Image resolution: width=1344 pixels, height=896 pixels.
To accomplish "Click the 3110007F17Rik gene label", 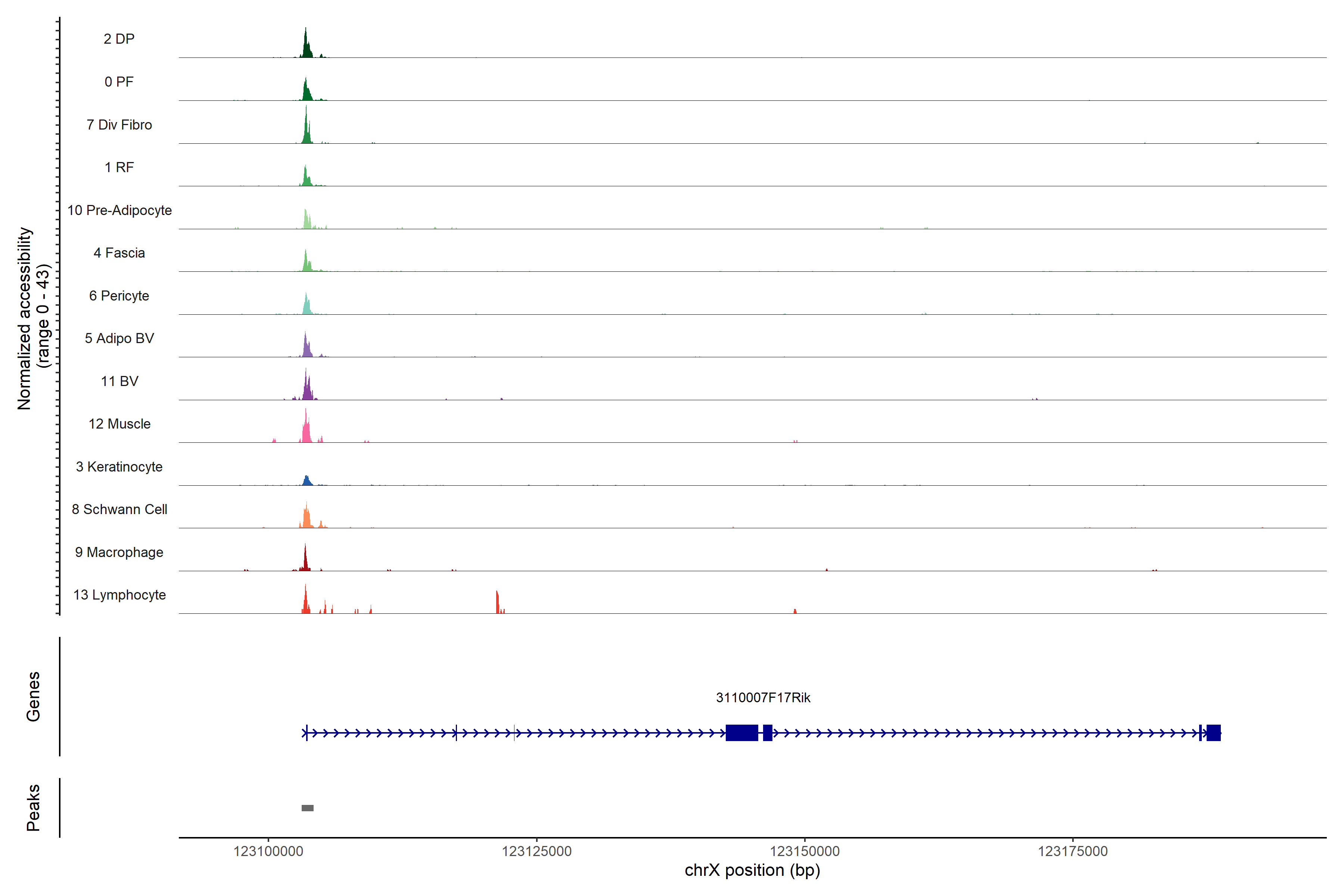I will [x=763, y=698].
